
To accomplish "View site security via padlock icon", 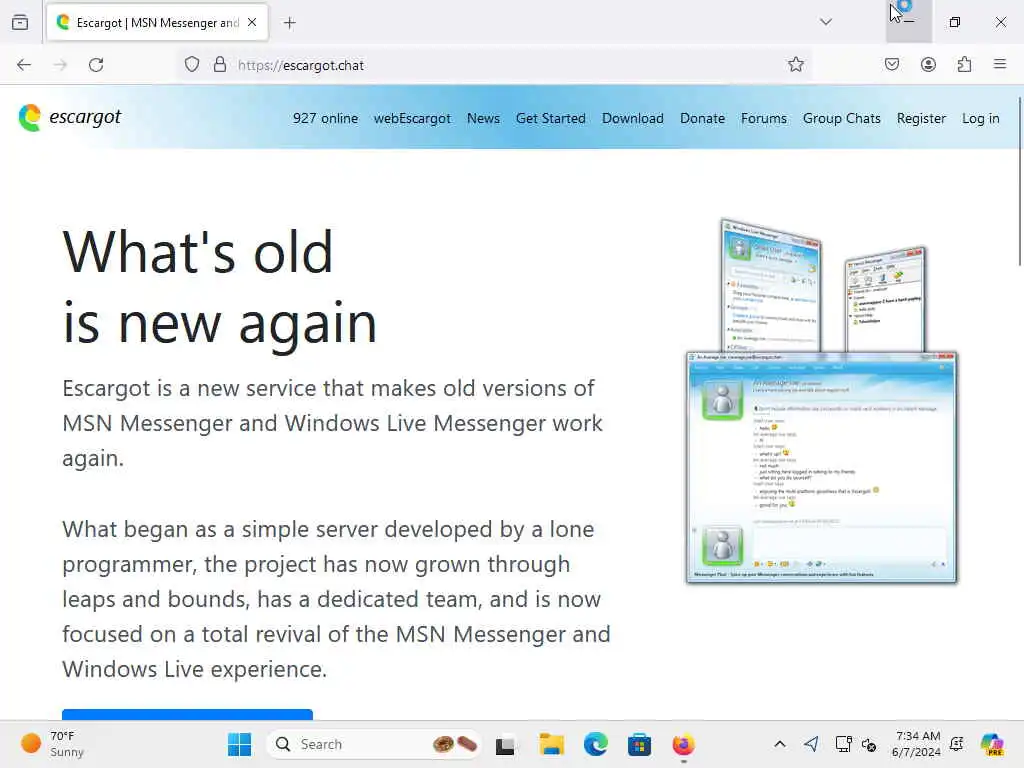I will (220, 65).
